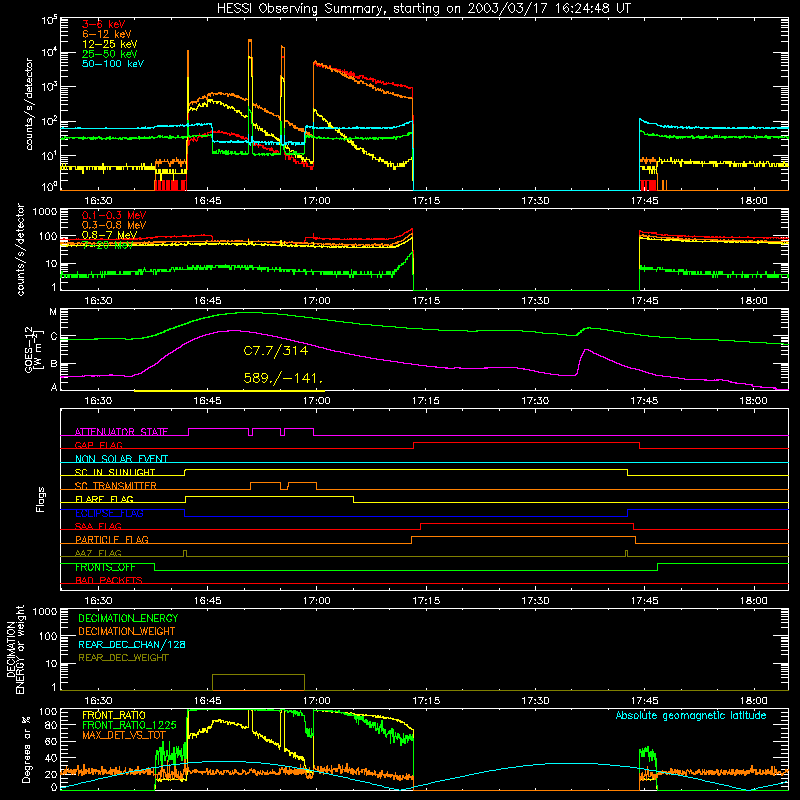Click the 589./-141. flare position annotation
800x800 pixels.
point(283,378)
